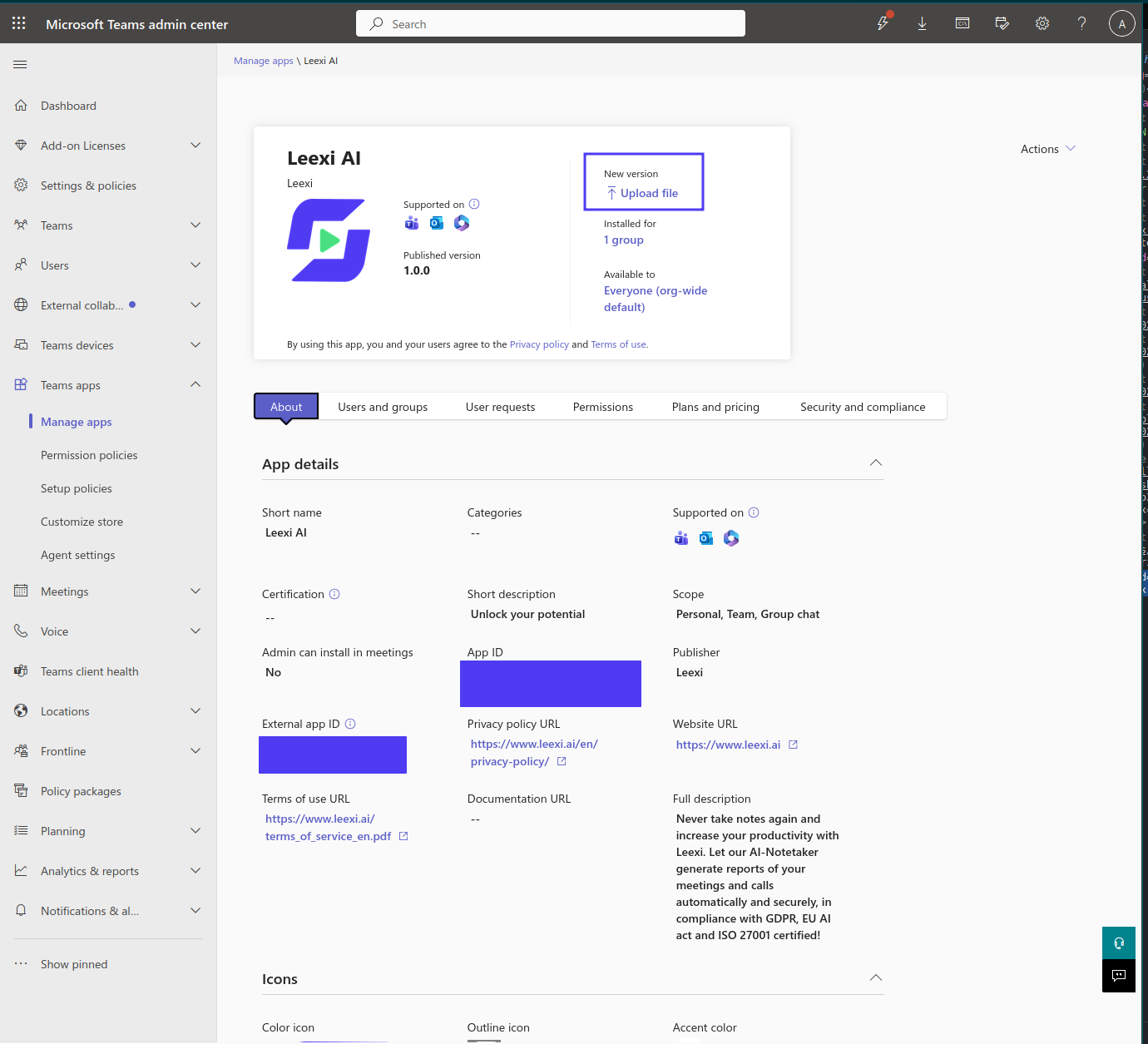
Task: Switch to the Permissions tab
Action: [x=603, y=407]
